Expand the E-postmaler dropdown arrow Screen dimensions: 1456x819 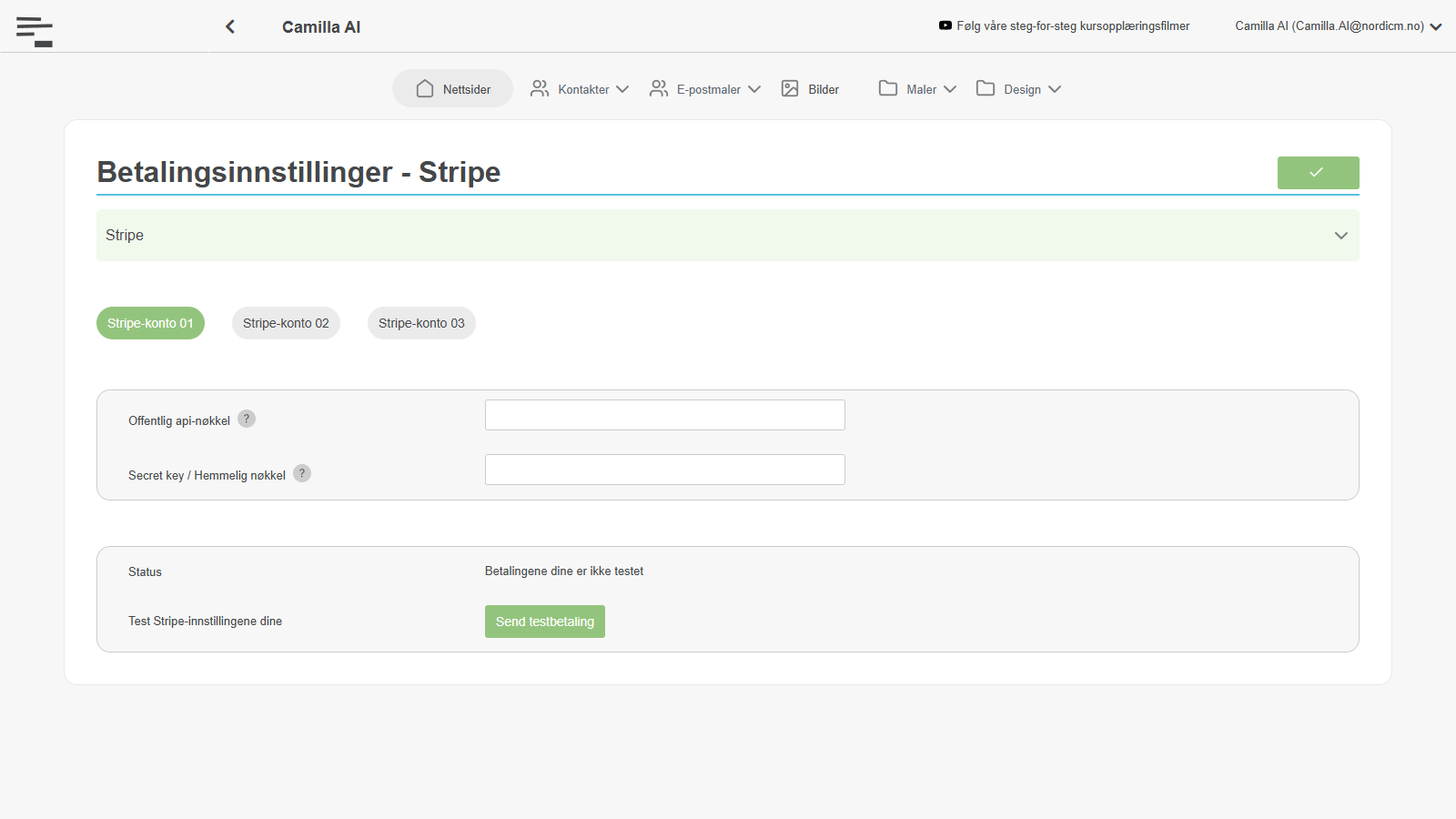[754, 89]
